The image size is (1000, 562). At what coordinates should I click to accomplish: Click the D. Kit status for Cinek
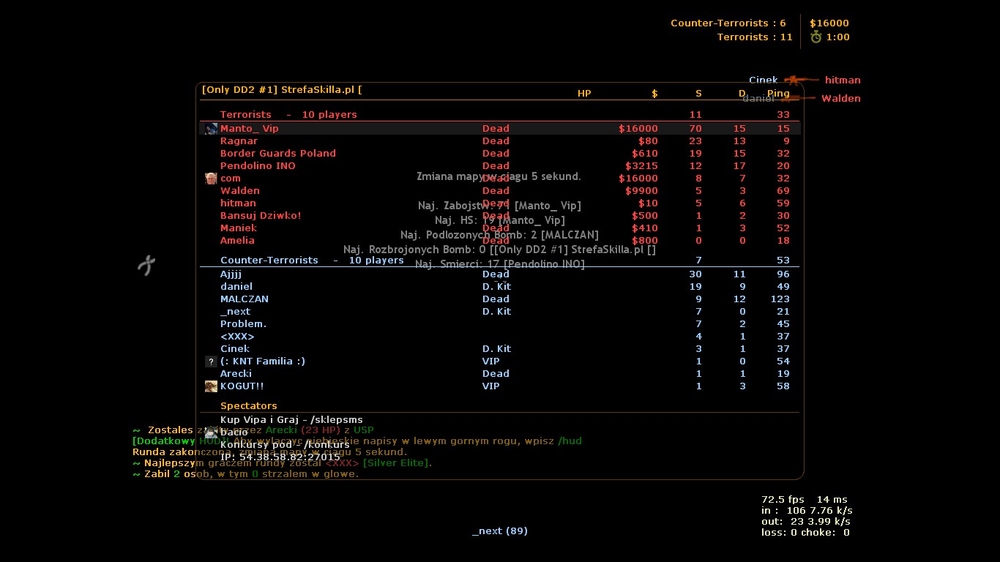[x=496, y=349]
